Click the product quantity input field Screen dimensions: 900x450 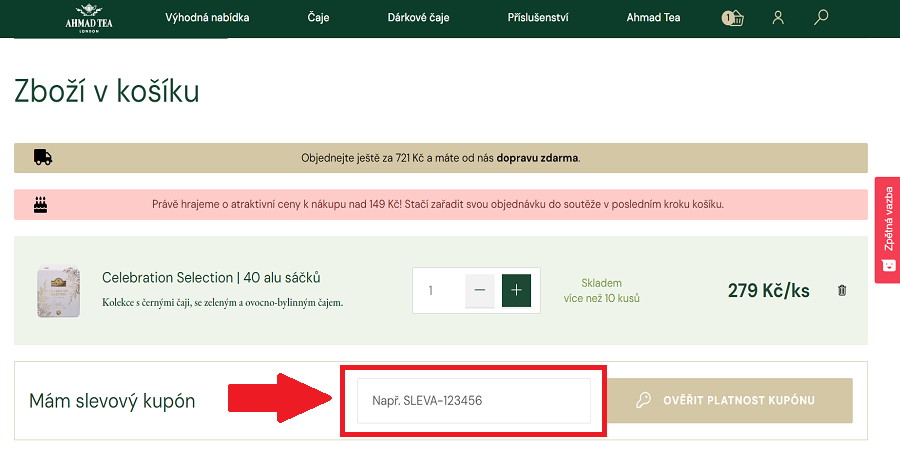tap(439, 290)
